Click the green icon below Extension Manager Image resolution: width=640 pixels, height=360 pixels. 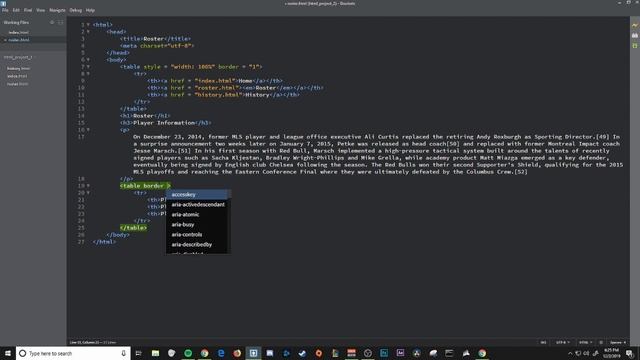[635, 46]
